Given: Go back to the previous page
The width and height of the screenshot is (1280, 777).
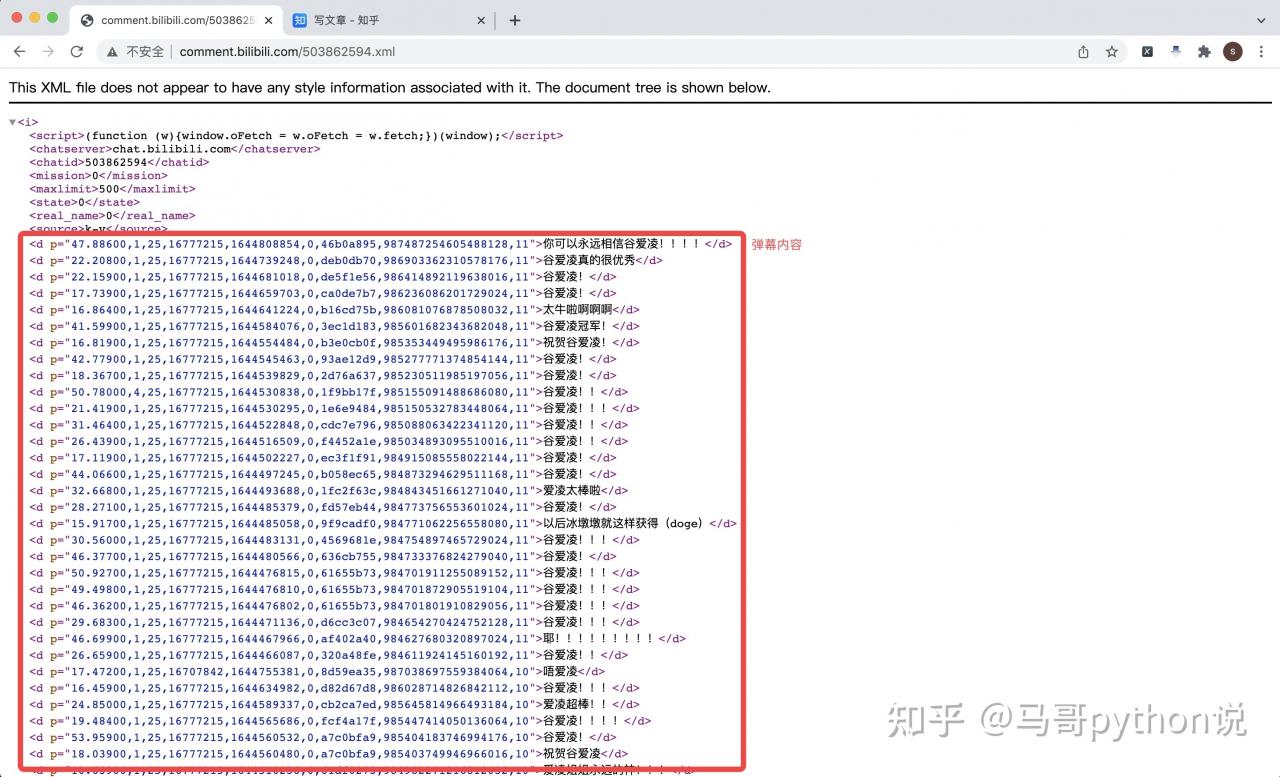Looking at the screenshot, I should (x=19, y=52).
